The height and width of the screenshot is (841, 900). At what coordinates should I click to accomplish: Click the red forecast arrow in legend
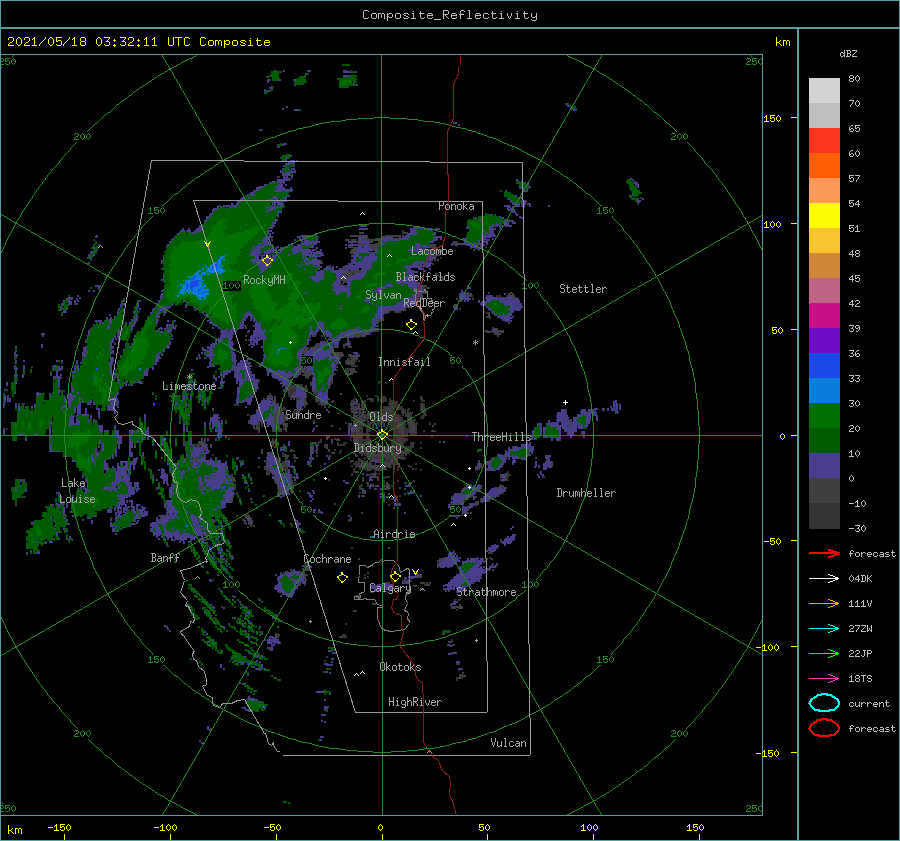click(x=824, y=553)
